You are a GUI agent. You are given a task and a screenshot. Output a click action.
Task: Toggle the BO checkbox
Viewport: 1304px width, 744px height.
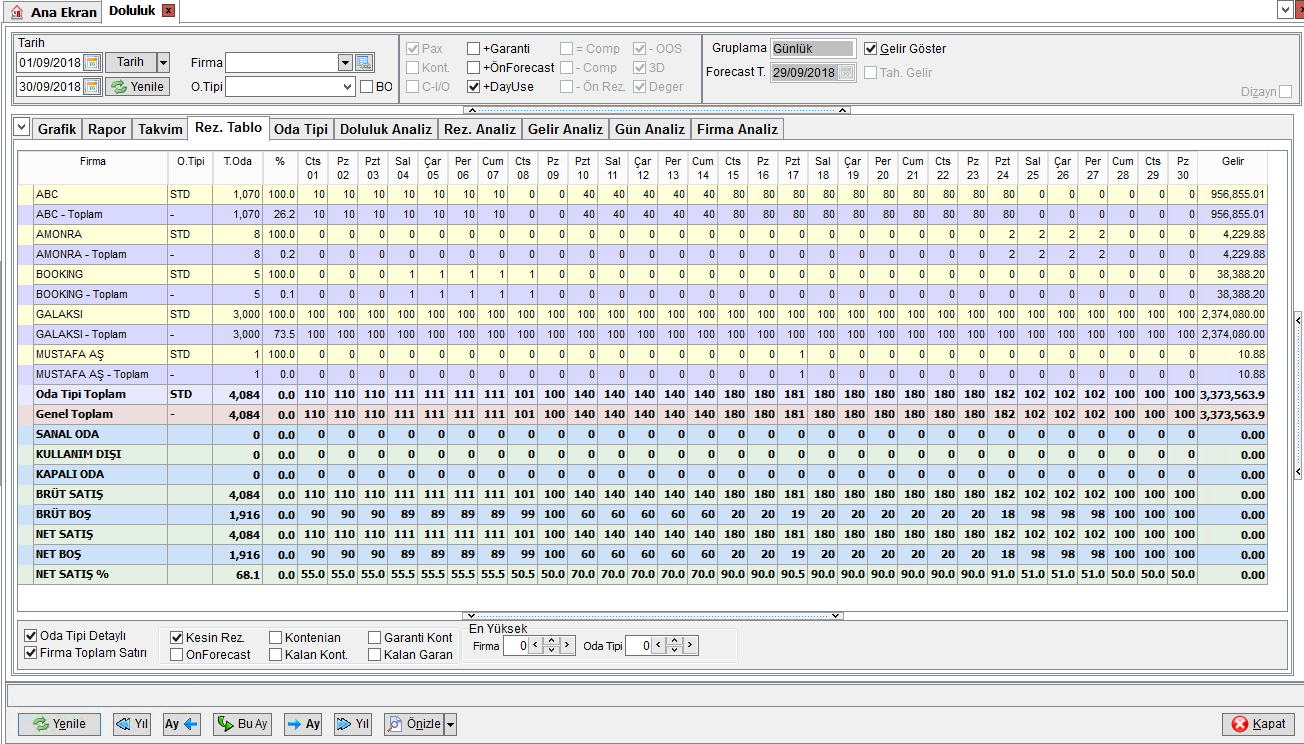pyautogui.click(x=365, y=87)
